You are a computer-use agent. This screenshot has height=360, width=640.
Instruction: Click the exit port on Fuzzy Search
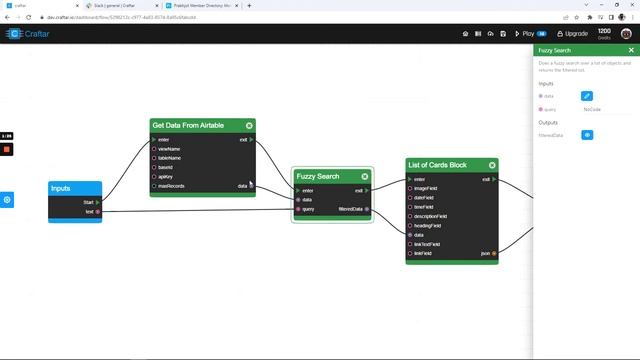click(x=367, y=191)
